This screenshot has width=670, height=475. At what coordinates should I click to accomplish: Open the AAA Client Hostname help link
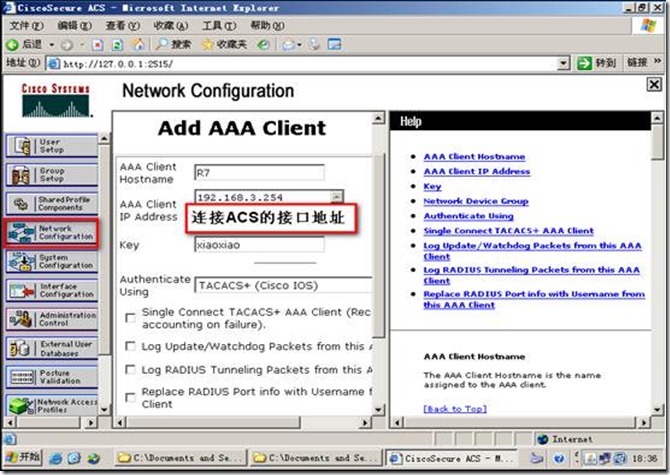(x=474, y=157)
